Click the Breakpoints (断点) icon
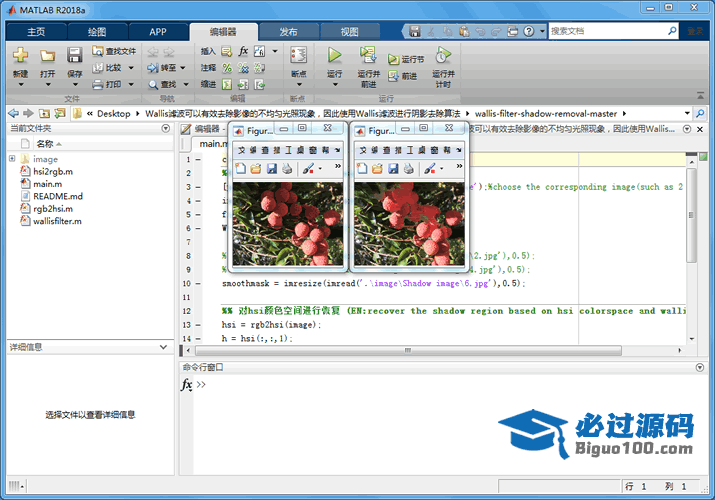The width and height of the screenshot is (715, 500). tap(297, 56)
